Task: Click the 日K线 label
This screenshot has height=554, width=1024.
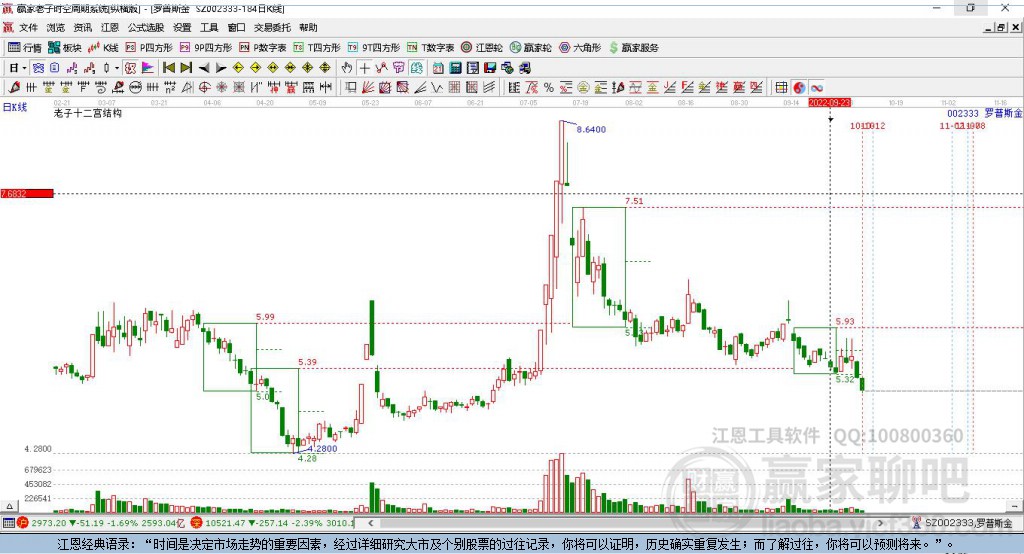Action: click(14, 107)
